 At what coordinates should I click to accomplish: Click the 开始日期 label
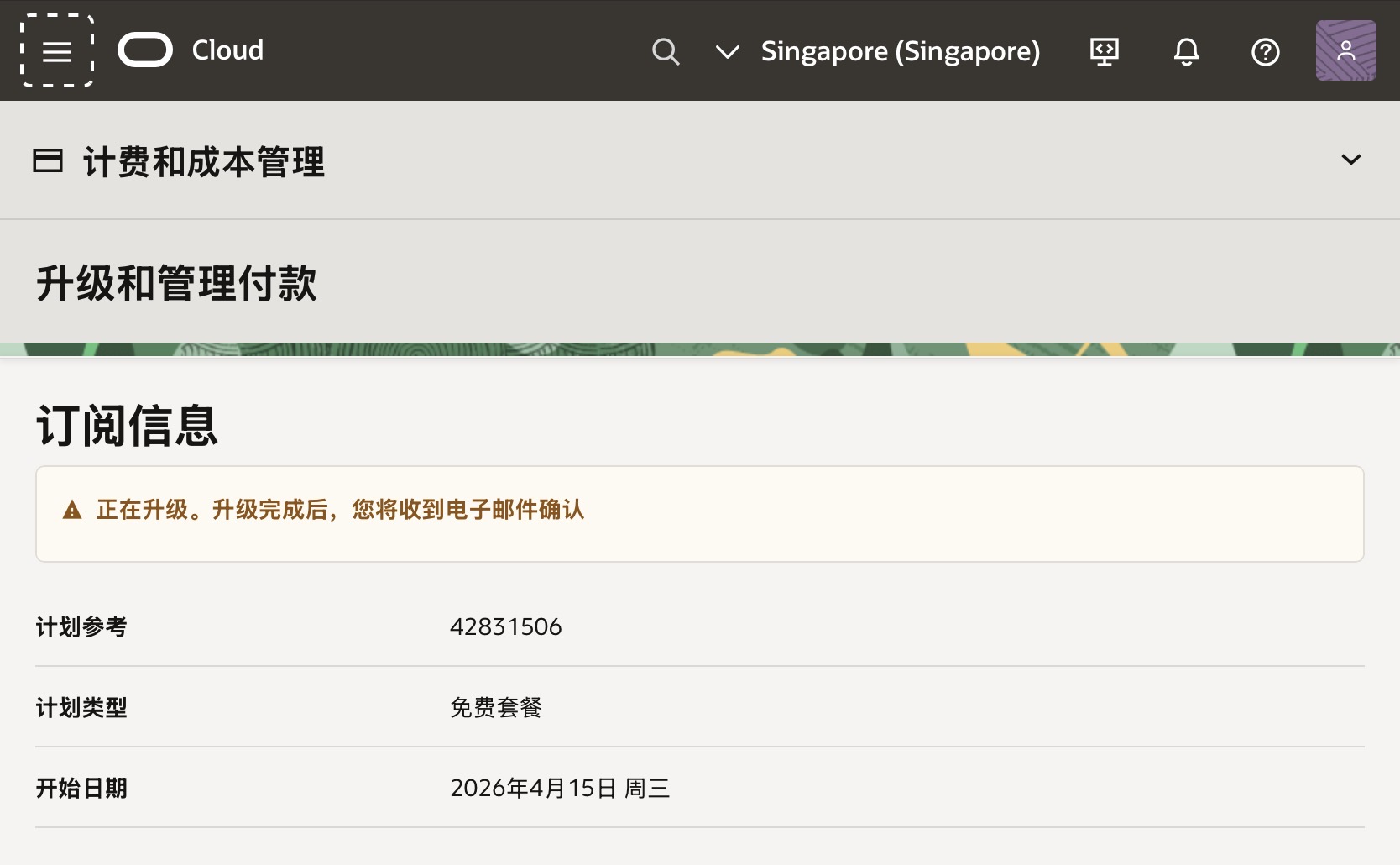pos(81,788)
